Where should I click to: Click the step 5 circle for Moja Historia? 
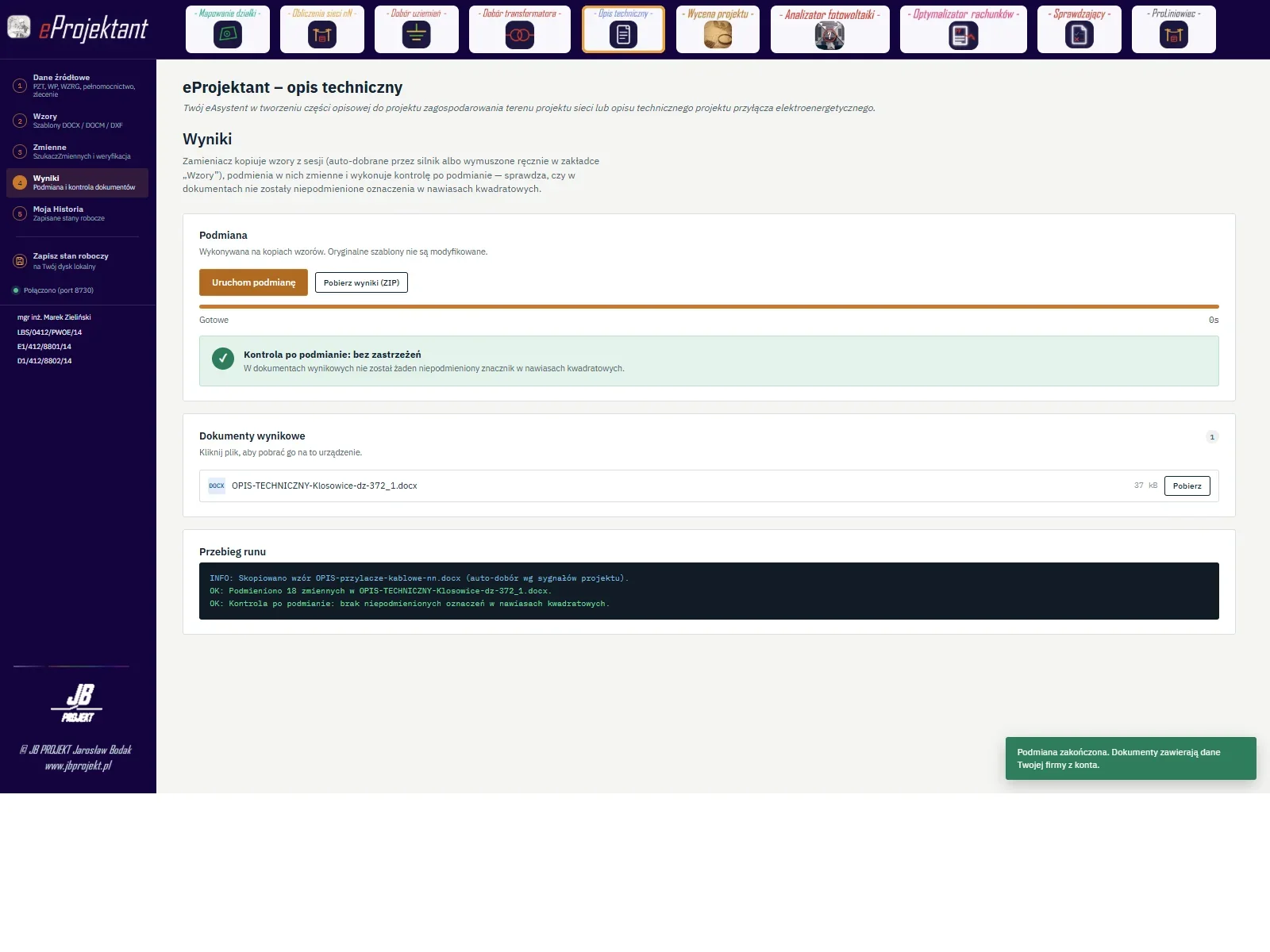tap(21, 213)
